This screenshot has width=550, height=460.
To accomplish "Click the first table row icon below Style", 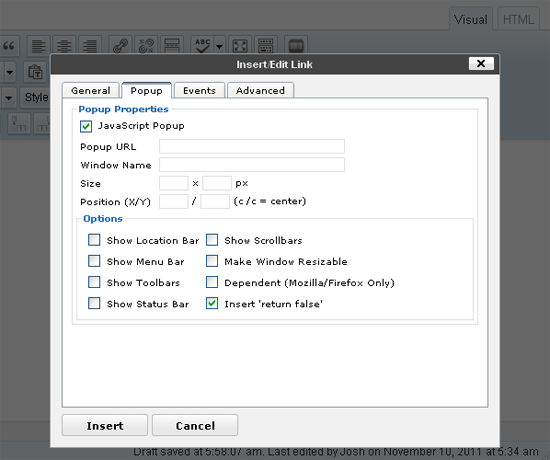I will 19,124.
